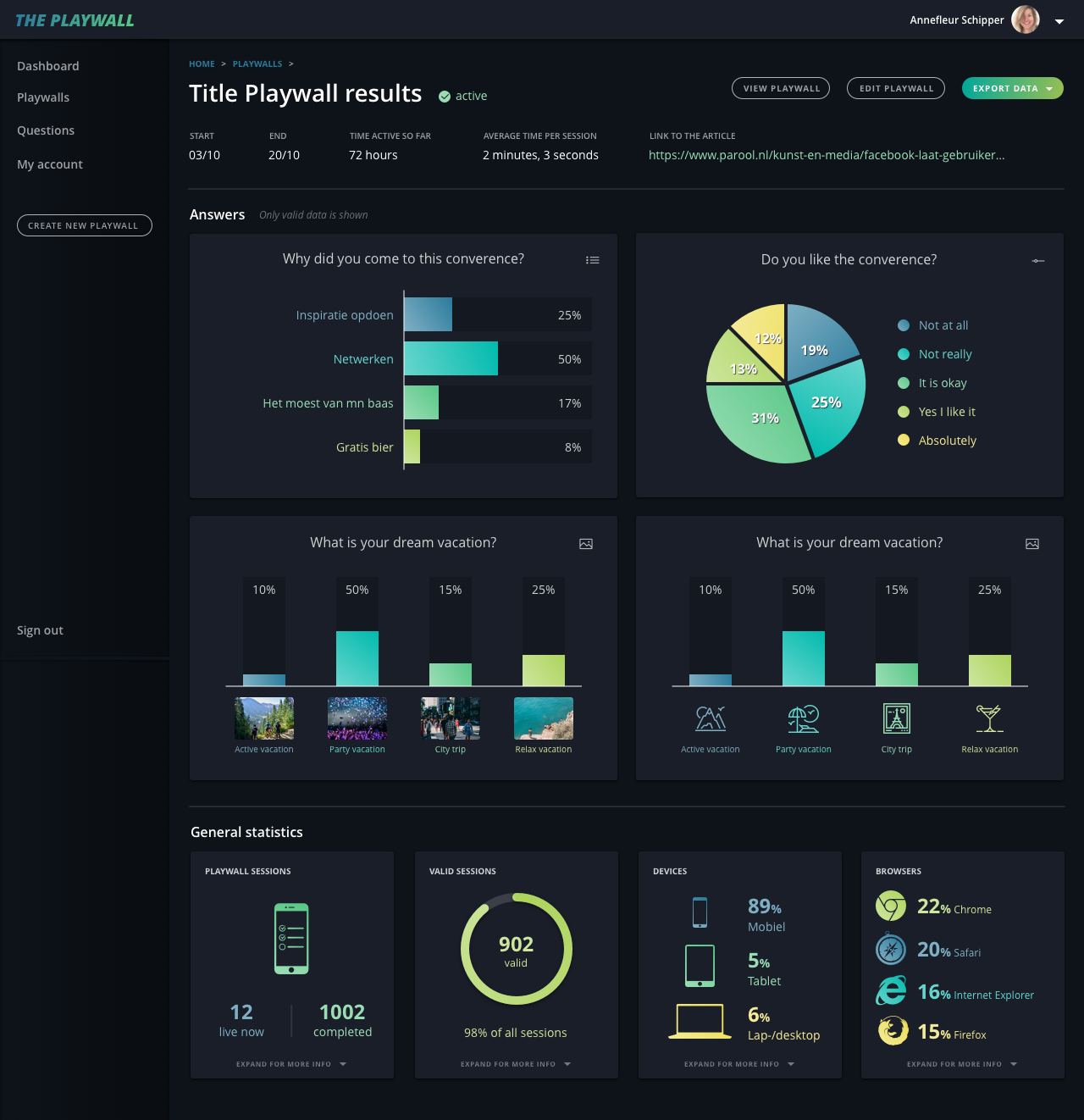Click the Safari compass icon

tap(891, 949)
